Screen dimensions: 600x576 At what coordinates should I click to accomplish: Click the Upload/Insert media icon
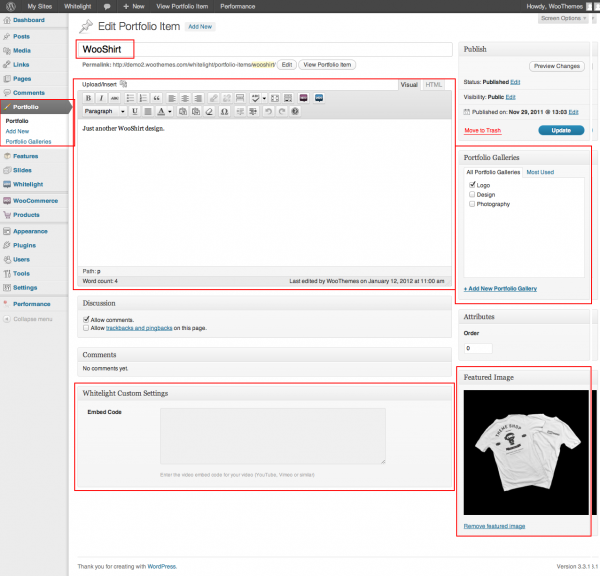tap(123, 84)
